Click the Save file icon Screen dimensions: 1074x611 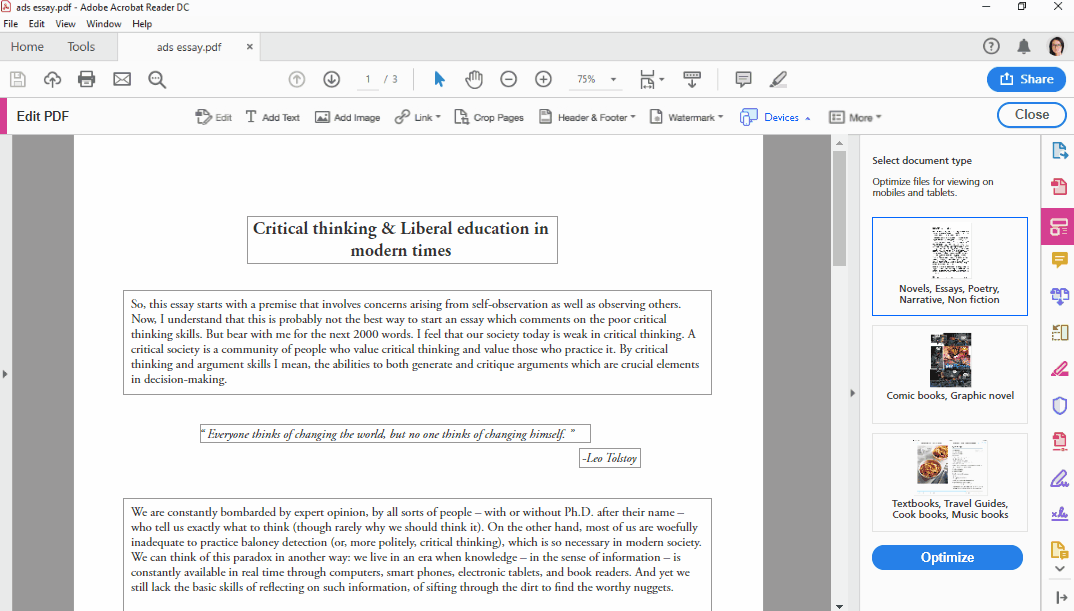click(18, 79)
